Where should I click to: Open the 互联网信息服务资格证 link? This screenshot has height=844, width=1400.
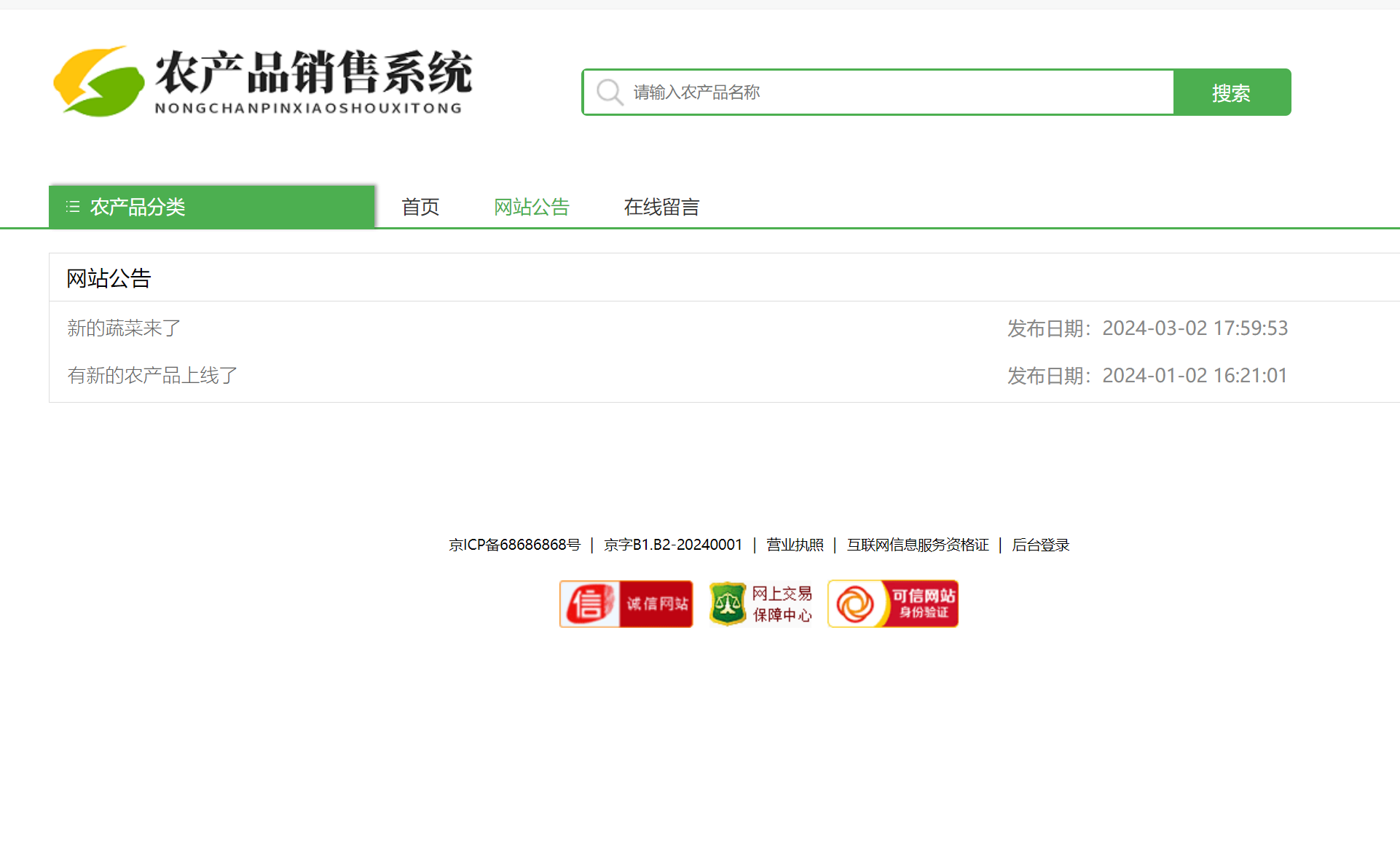[917, 545]
